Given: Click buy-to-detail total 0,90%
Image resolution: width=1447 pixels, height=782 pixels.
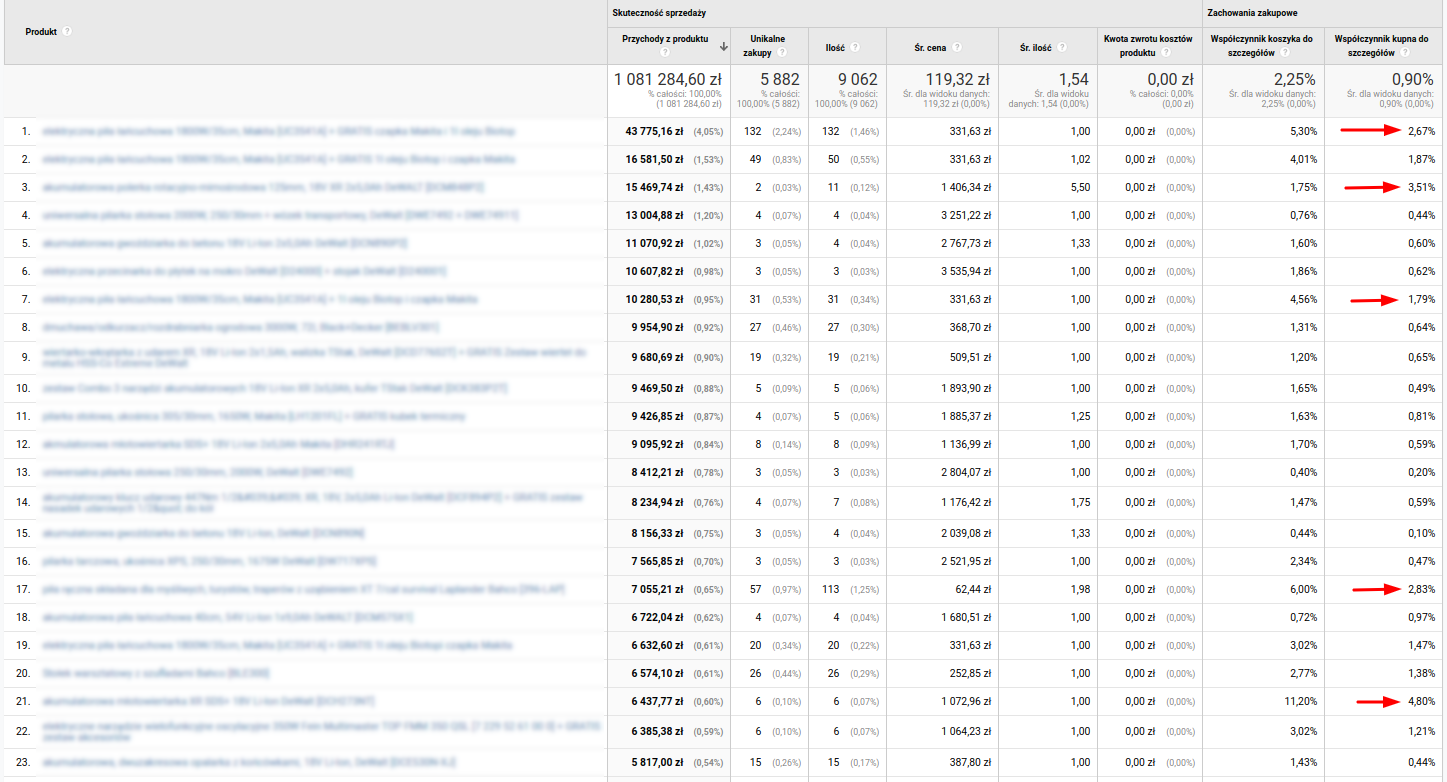Looking at the screenshot, I should (1412, 79).
